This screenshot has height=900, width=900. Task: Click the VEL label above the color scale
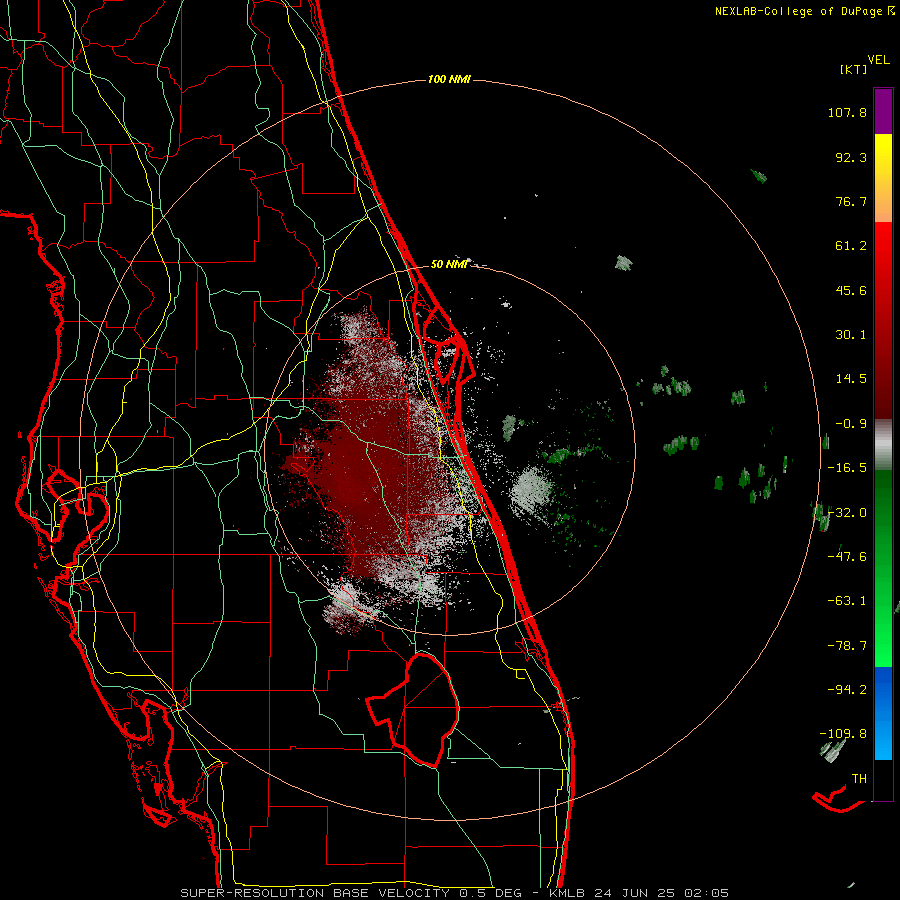(x=878, y=59)
